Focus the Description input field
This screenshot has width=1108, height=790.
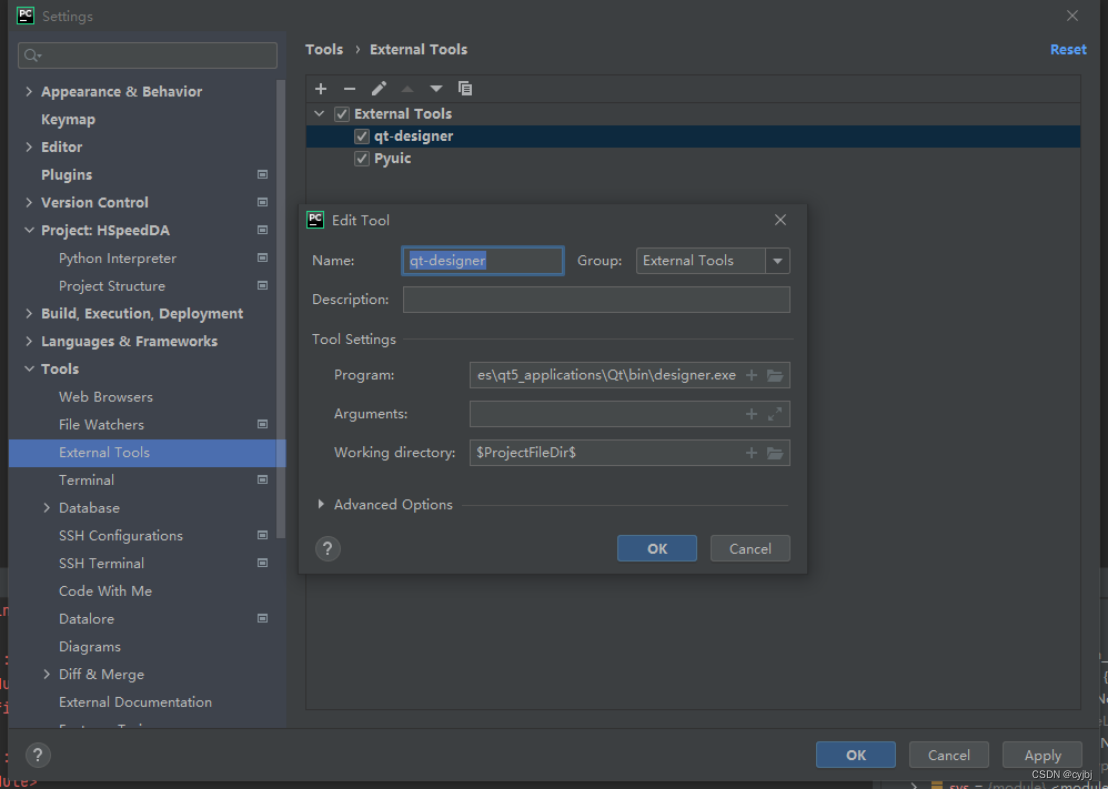click(596, 300)
